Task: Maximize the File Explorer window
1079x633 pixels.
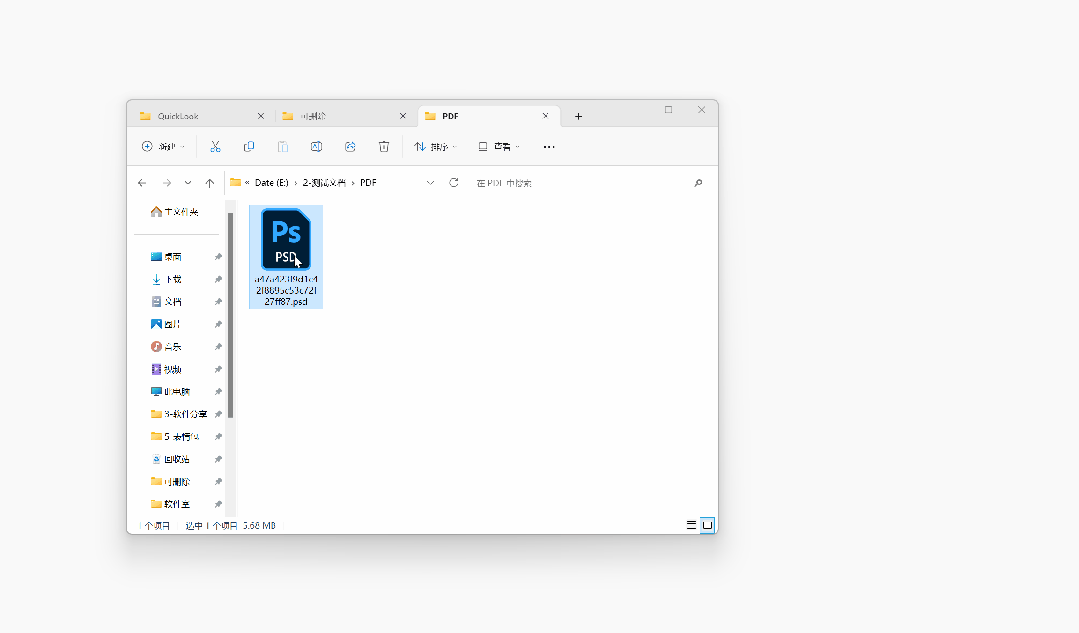Action: [x=668, y=109]
